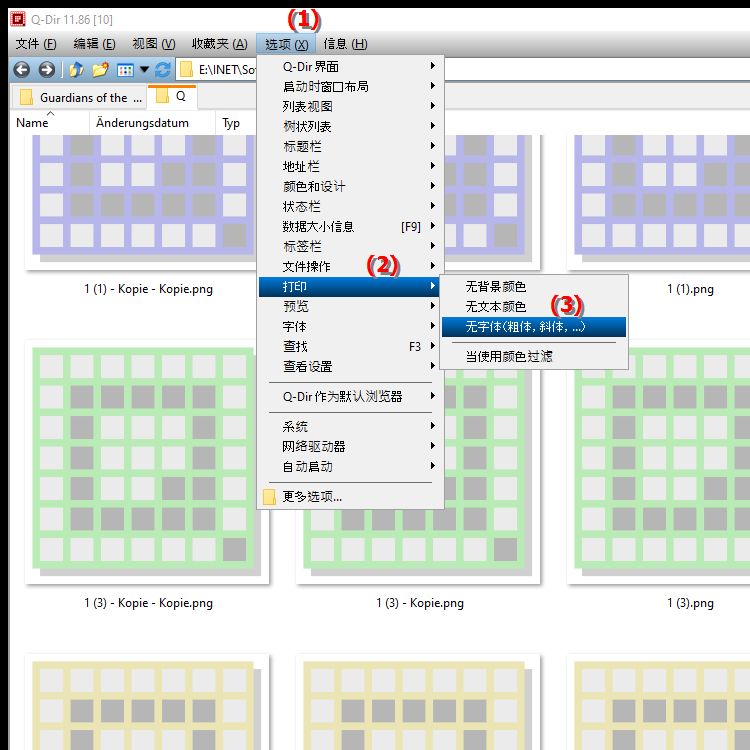
Task: Expand the 字体 submenu
Action: [351, 326]
